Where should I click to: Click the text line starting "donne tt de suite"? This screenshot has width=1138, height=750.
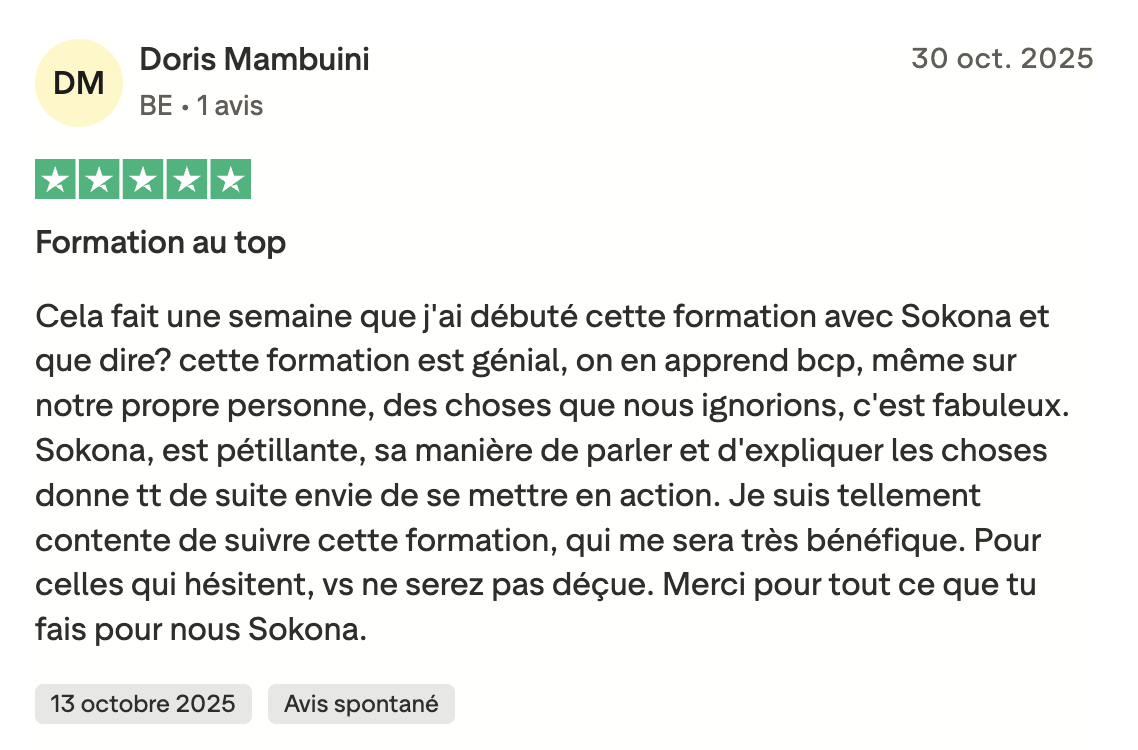coord(508,496)
